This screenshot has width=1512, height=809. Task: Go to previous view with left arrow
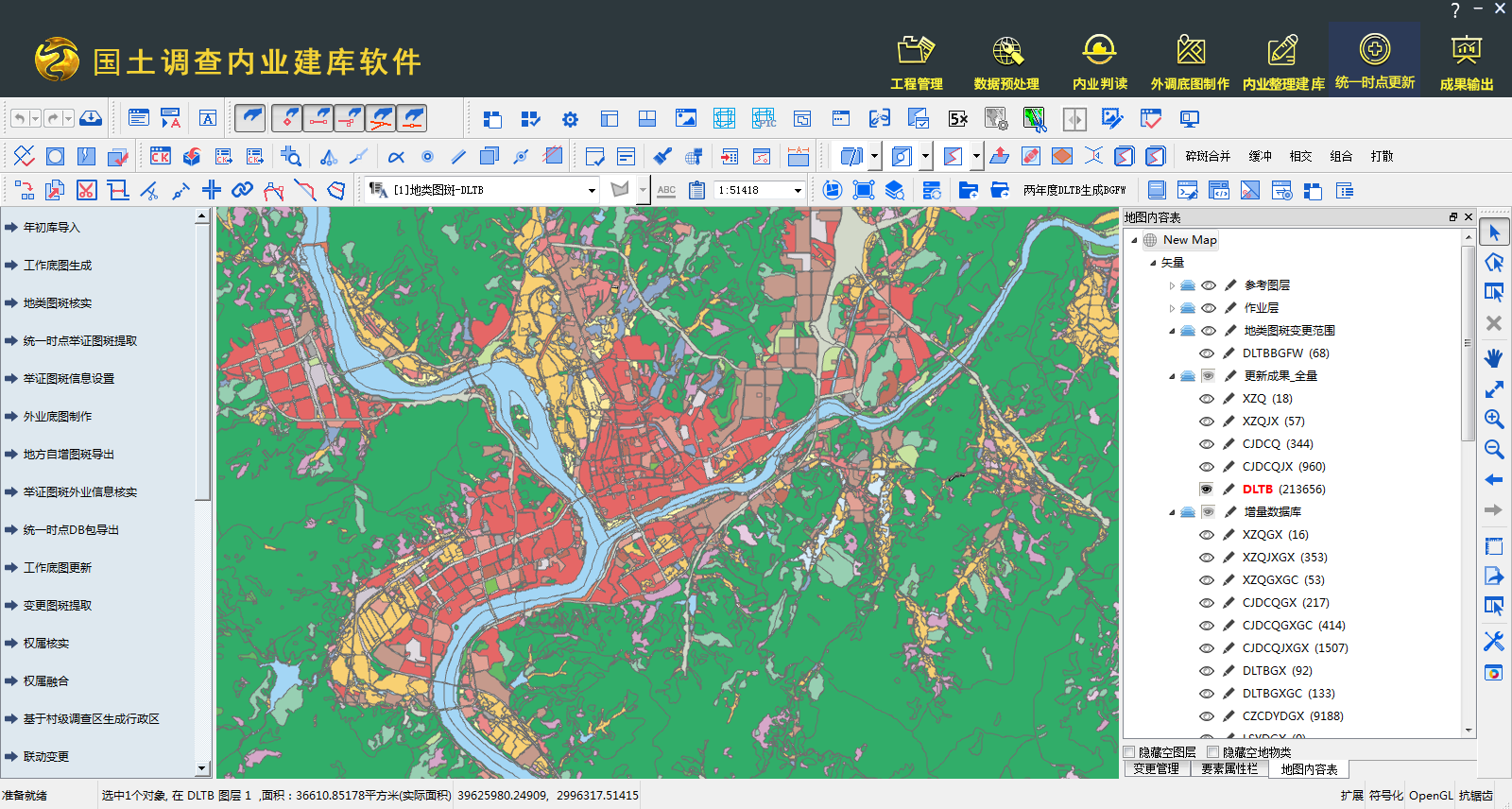coord(1494,480)
